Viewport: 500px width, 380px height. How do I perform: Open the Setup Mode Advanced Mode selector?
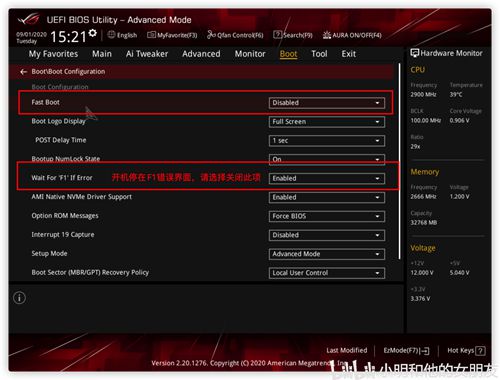click(327, 254)
